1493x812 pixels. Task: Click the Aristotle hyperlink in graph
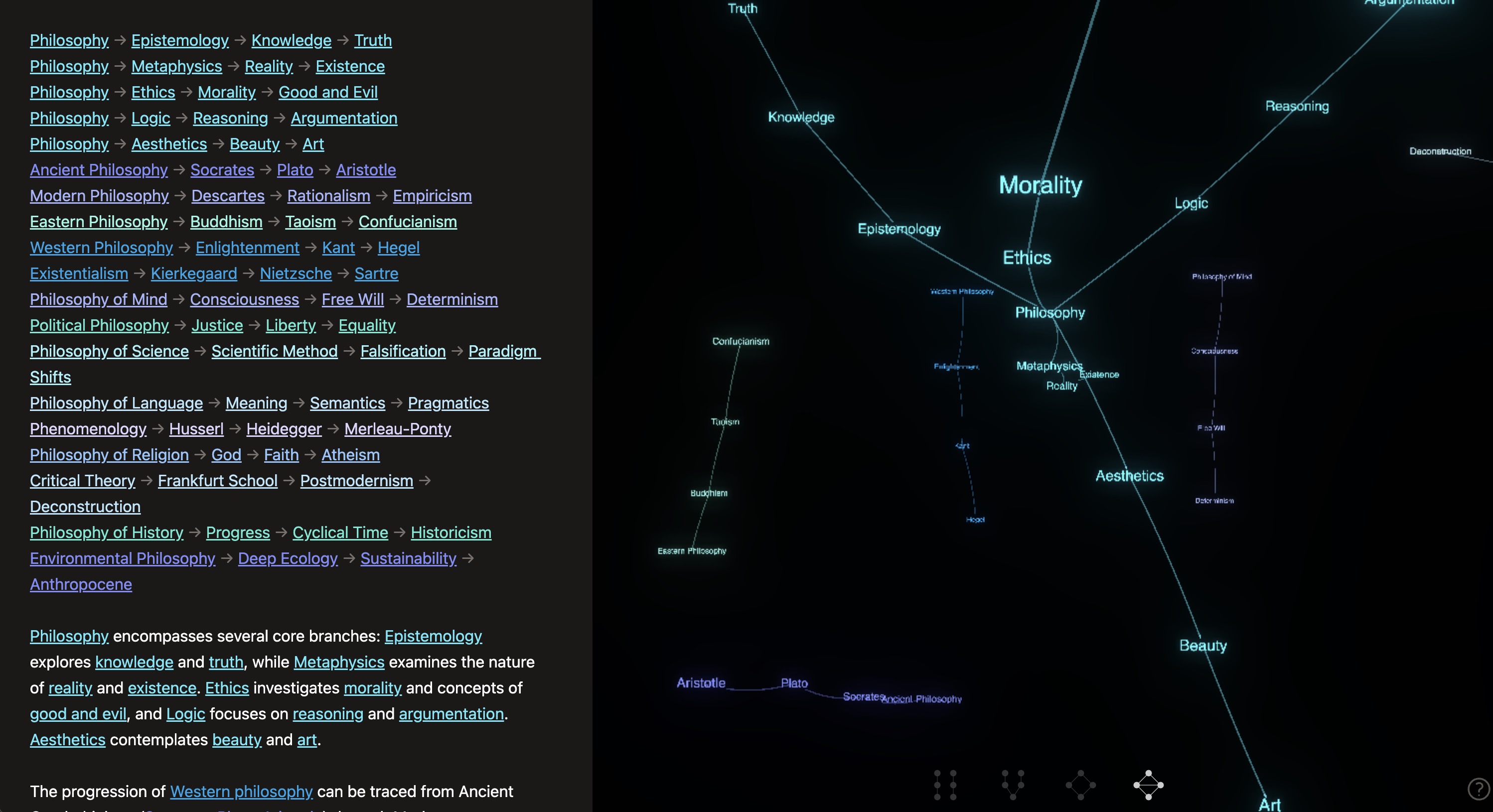pyautogui.click(x=700, y=682)
